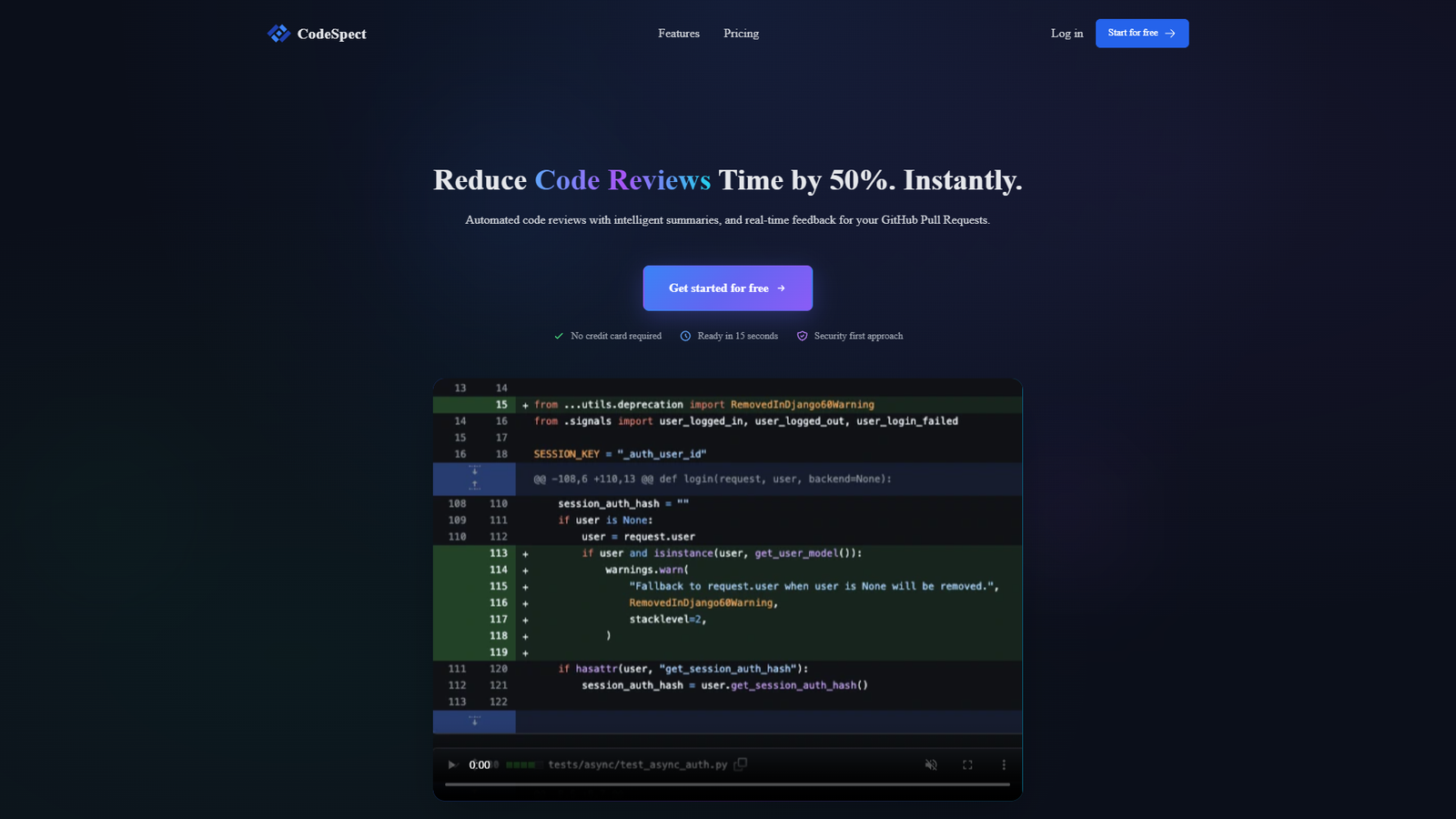Click Get started for free button
1456x819 pixels.
point(727,288)
